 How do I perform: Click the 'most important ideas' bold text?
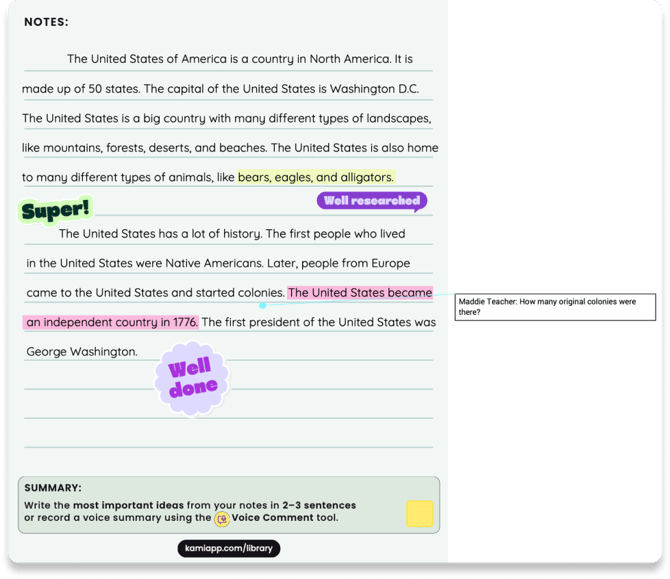click(128, 505)
